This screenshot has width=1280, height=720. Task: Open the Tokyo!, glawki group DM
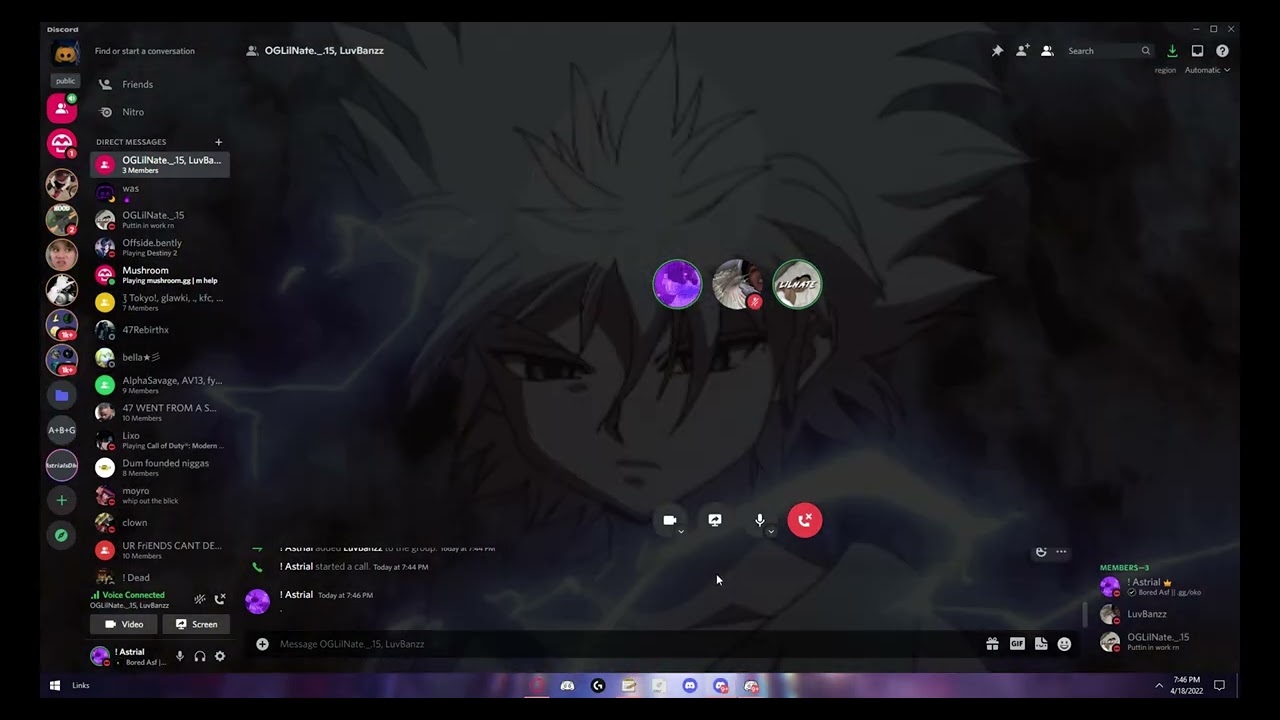tap(160, 302)
